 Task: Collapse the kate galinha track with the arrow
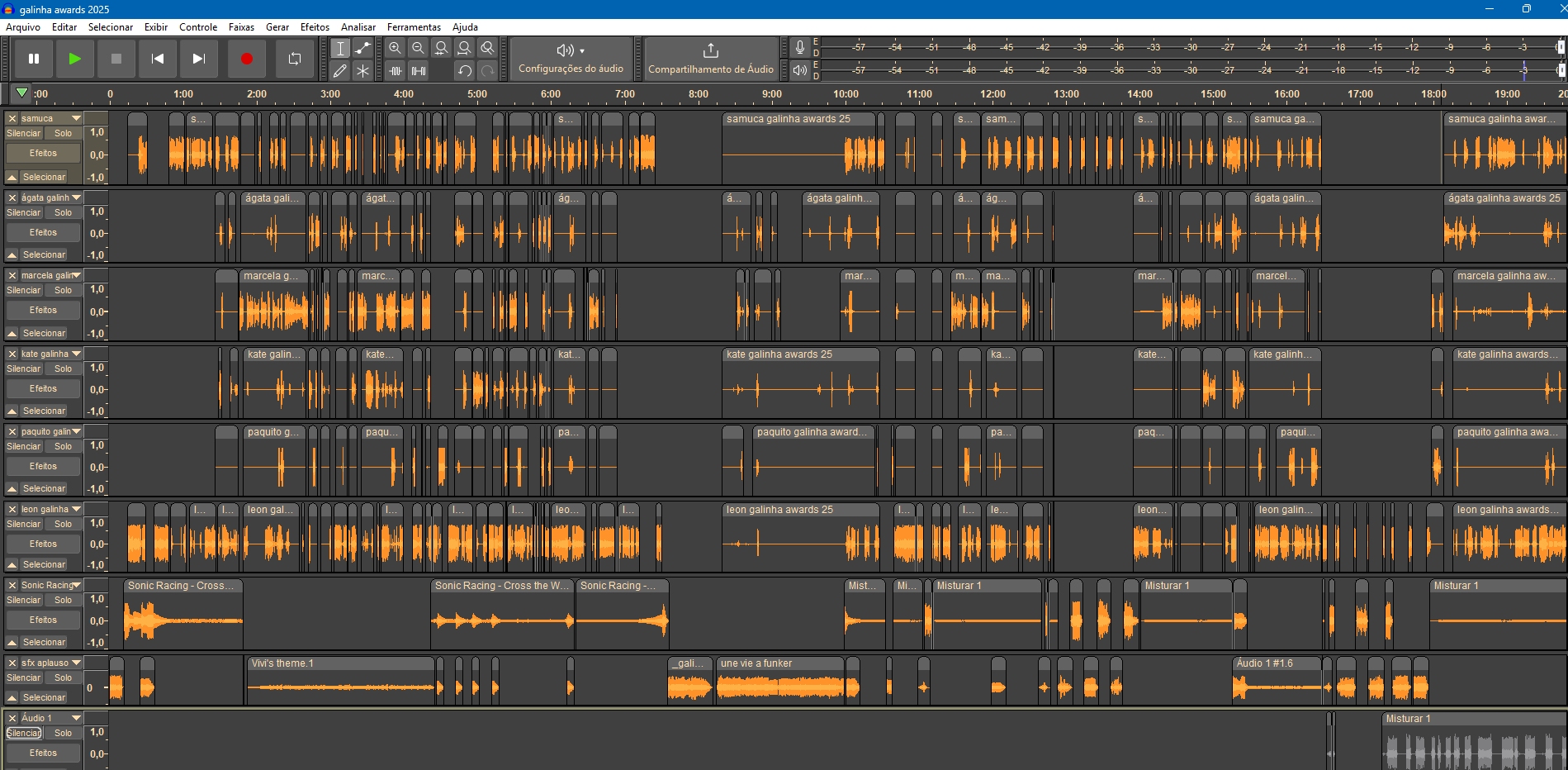(12, 411)
